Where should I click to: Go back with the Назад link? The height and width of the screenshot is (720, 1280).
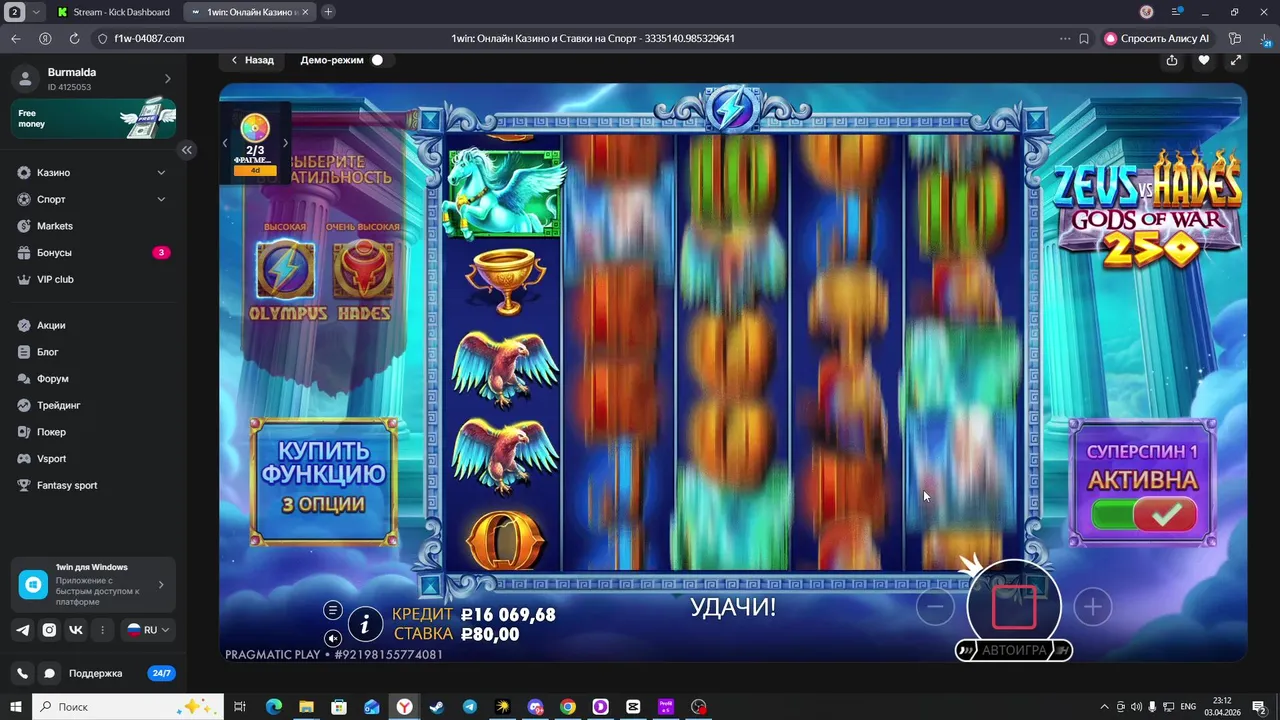coord(252,60)
